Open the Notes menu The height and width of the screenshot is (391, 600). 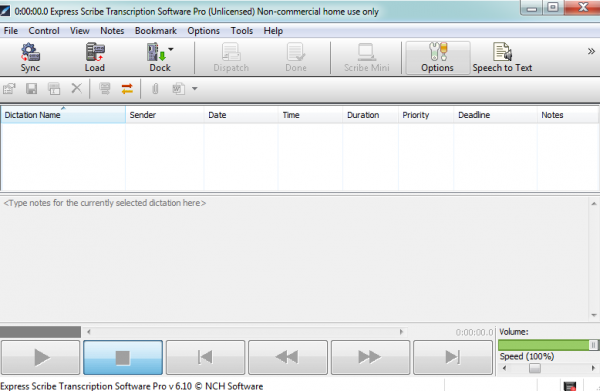[112, 31]
